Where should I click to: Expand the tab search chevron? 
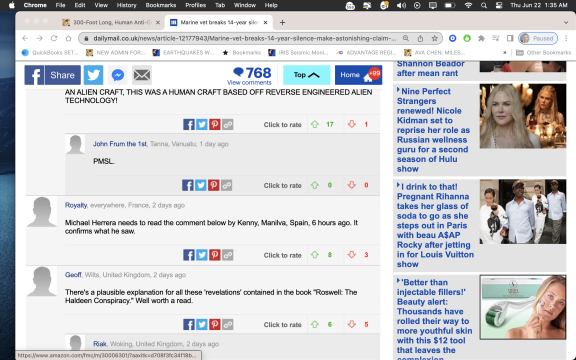pos(566,22)
